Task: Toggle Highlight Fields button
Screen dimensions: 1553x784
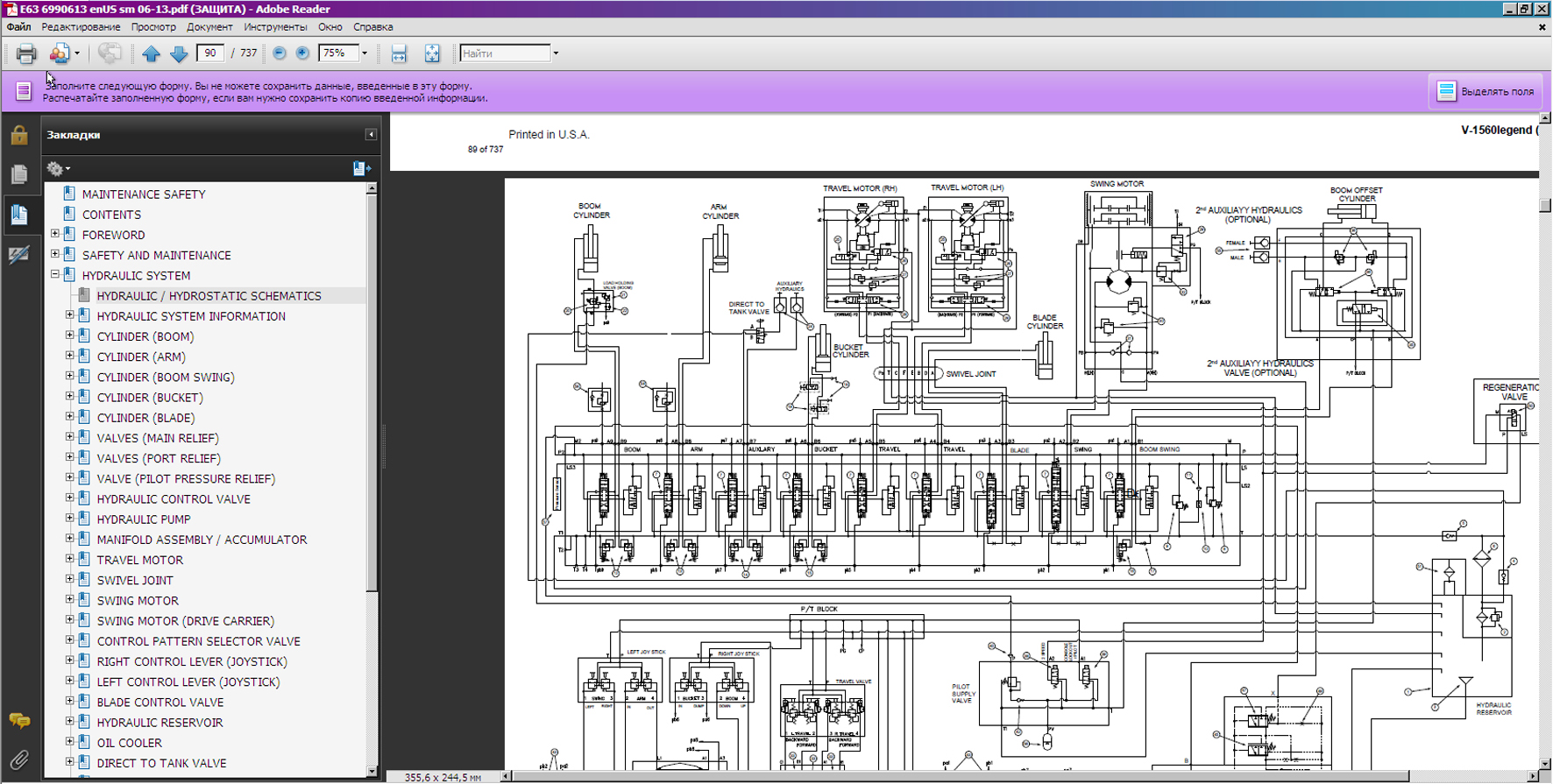Action: tap(1486, 91)
